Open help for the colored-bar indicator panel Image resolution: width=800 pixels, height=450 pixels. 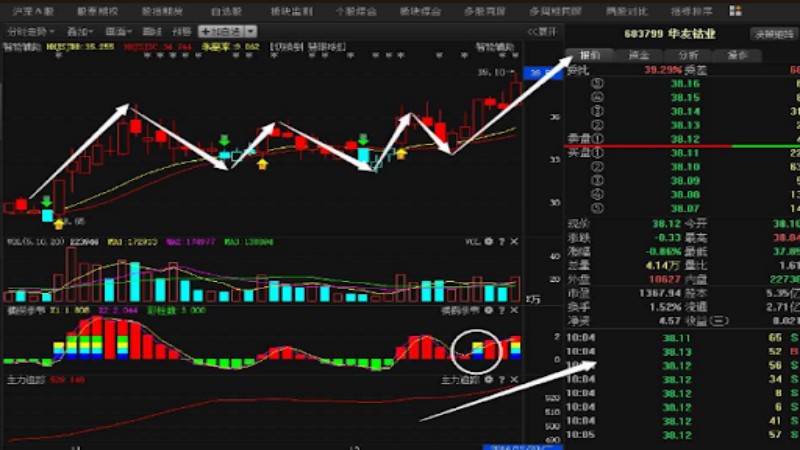point(502,310)
